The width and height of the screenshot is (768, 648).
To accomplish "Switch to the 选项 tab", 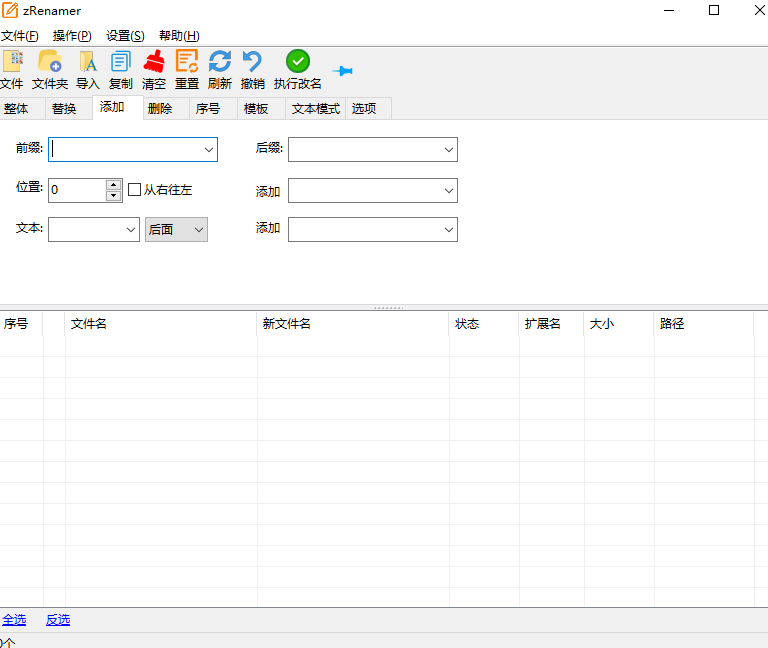I will pos(368,109).
